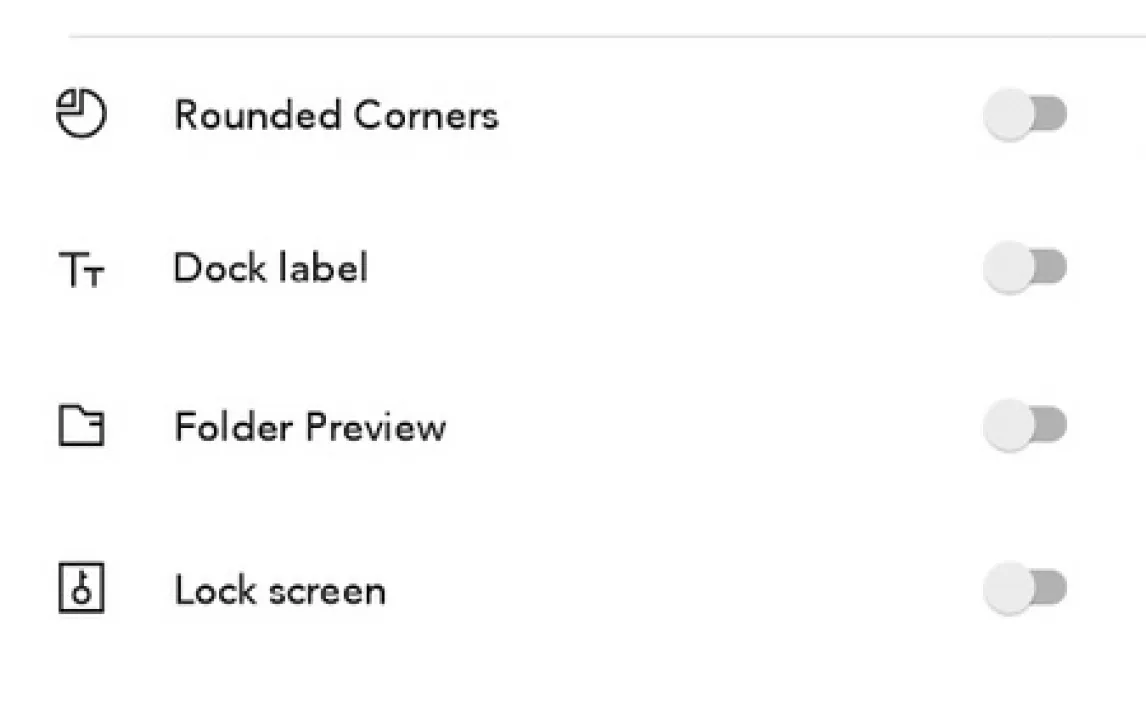Click the Folder Preview folder icon
This screenshot has width=1146, height=716.
click(x=80, y=427)
